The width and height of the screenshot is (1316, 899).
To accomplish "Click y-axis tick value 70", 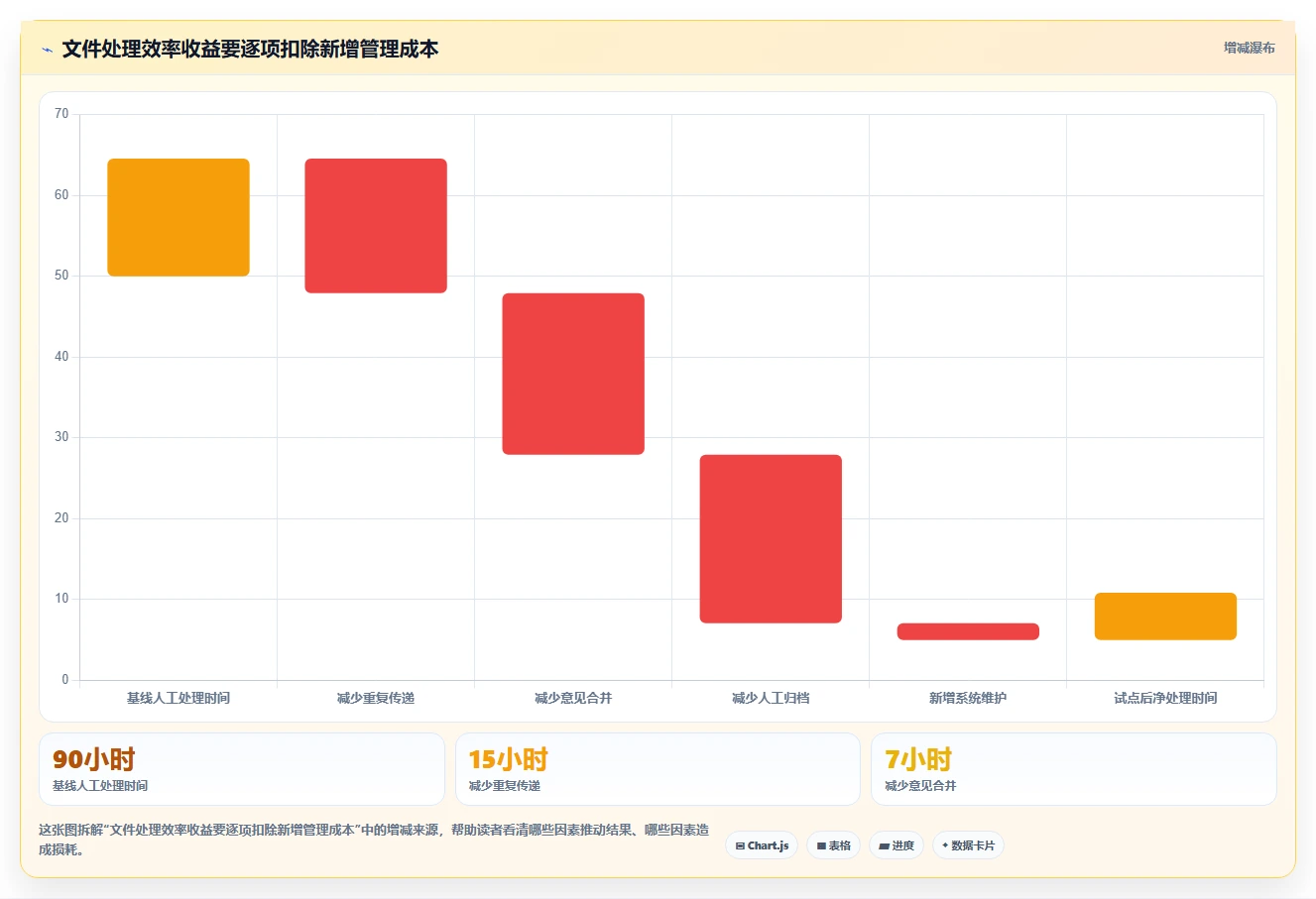I will (x=61, y=114).
